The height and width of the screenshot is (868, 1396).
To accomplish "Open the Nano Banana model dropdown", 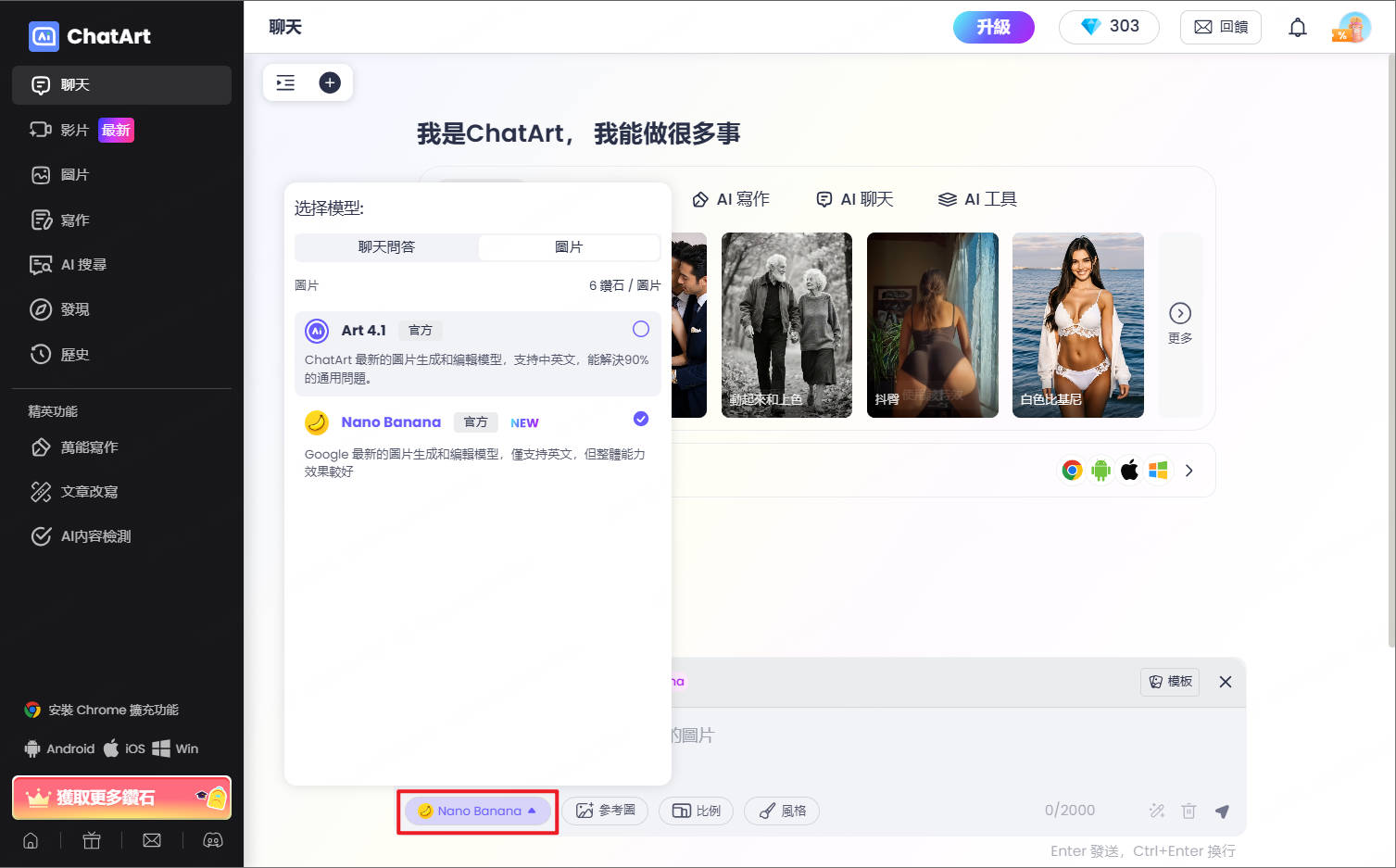I will (477, 811).
